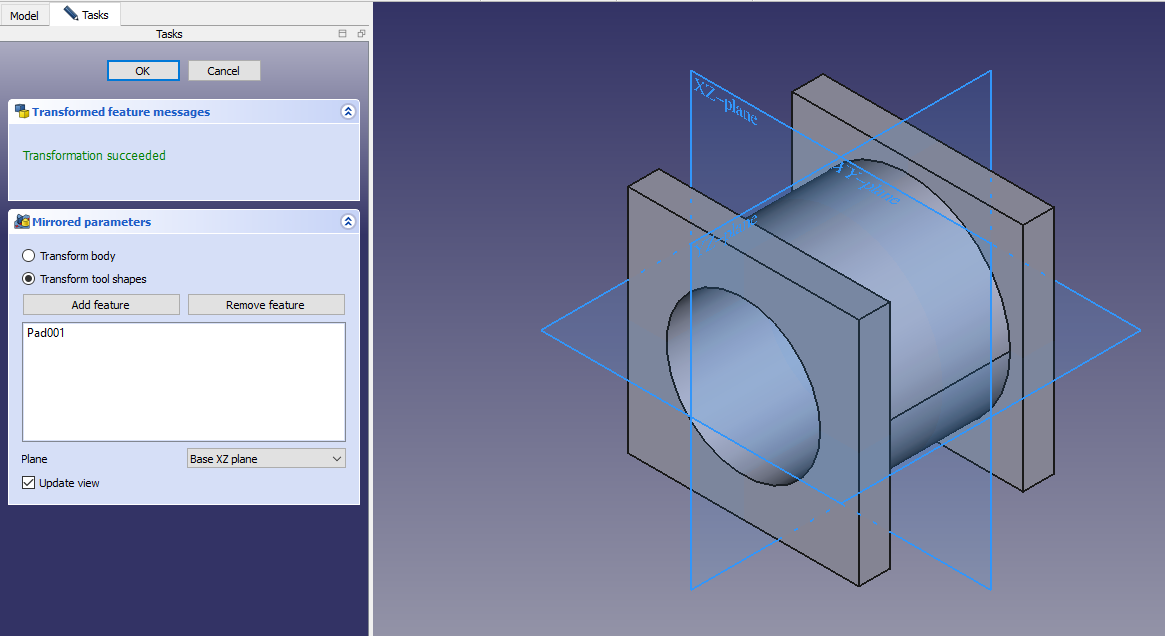Click the Tasks panel toggle-layout icon
Image resolution: width=1165 pixels, height=636 pixels.
[343, 34]
